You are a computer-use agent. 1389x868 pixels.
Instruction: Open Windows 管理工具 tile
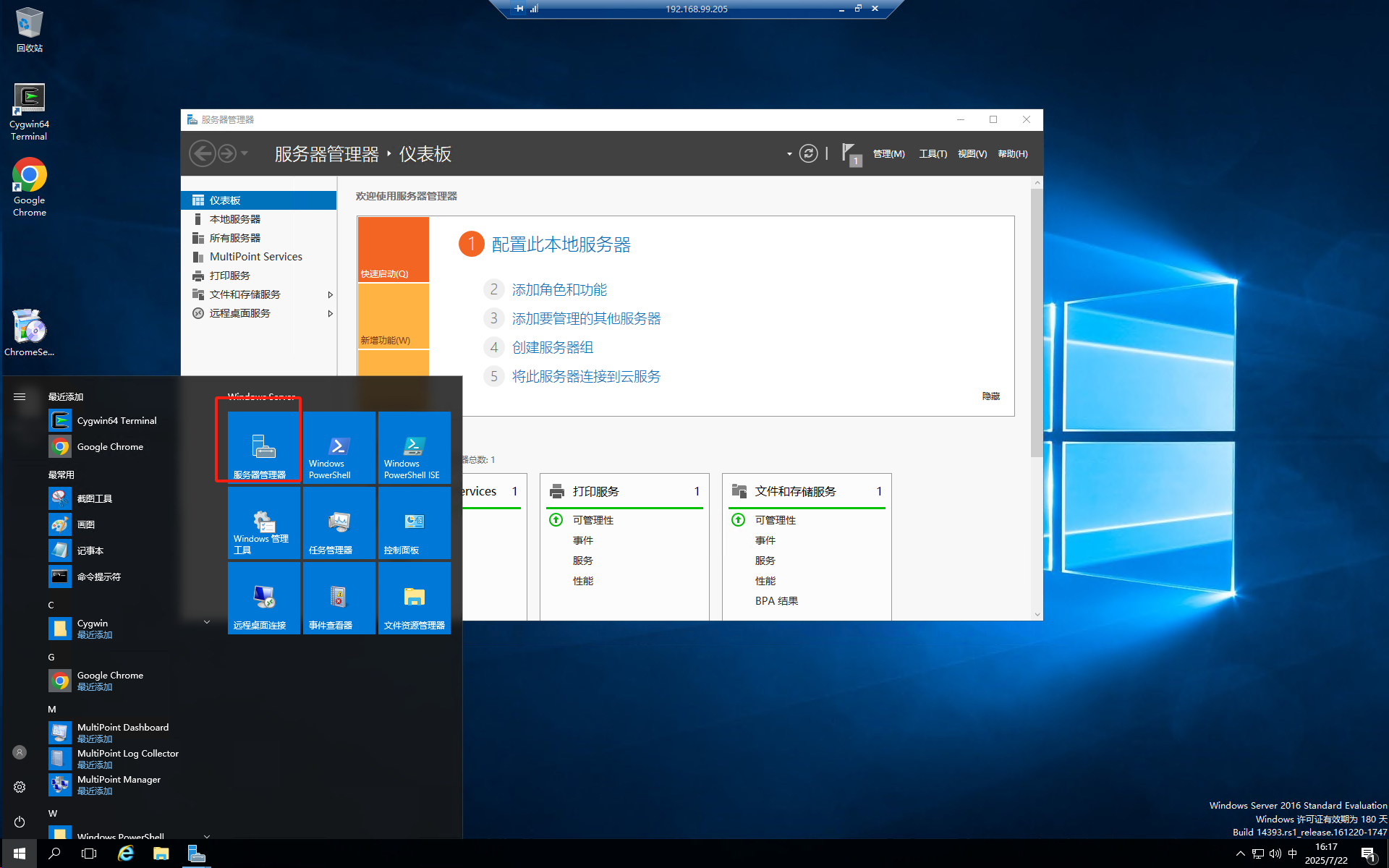[264, 522]
